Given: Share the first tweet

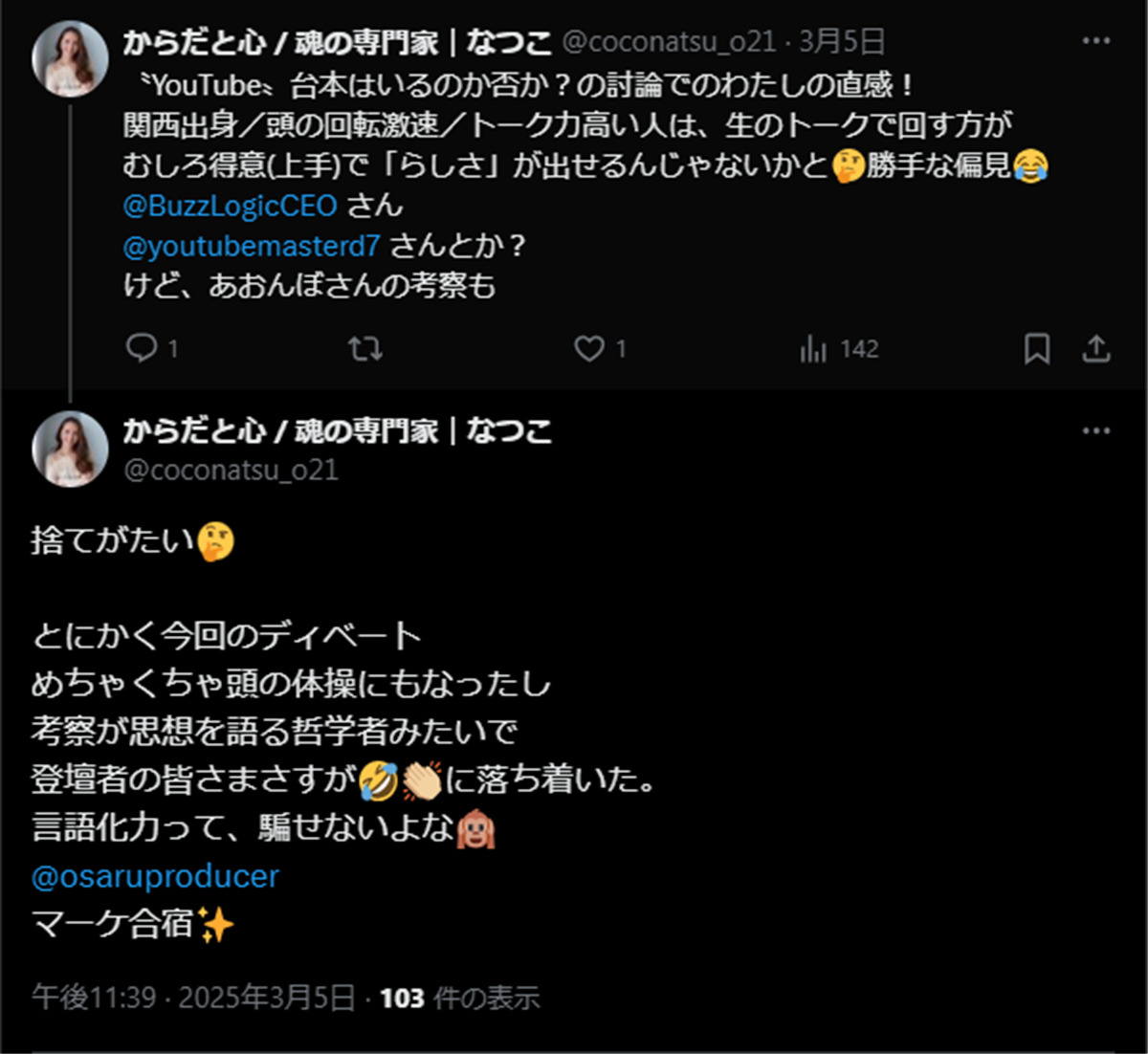Looking at the screenshot, I should (x=1095, y=348).
